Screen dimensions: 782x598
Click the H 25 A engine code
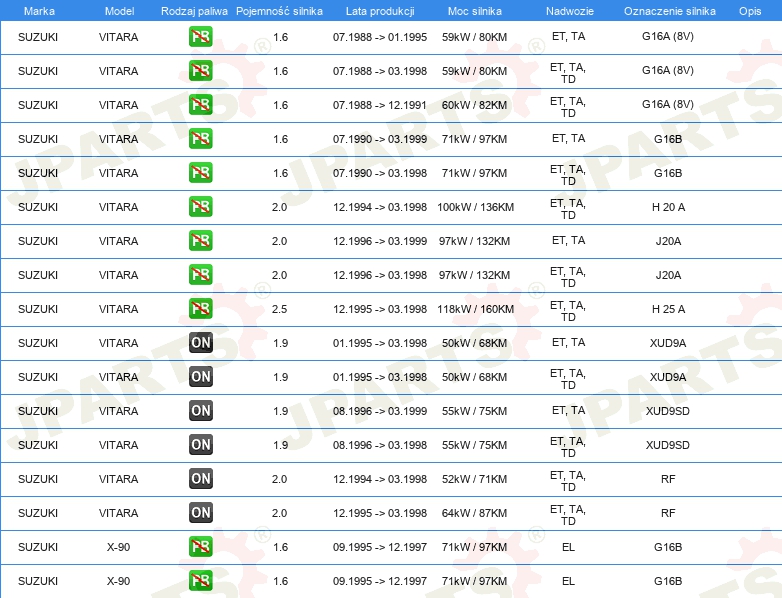point(668,309)
